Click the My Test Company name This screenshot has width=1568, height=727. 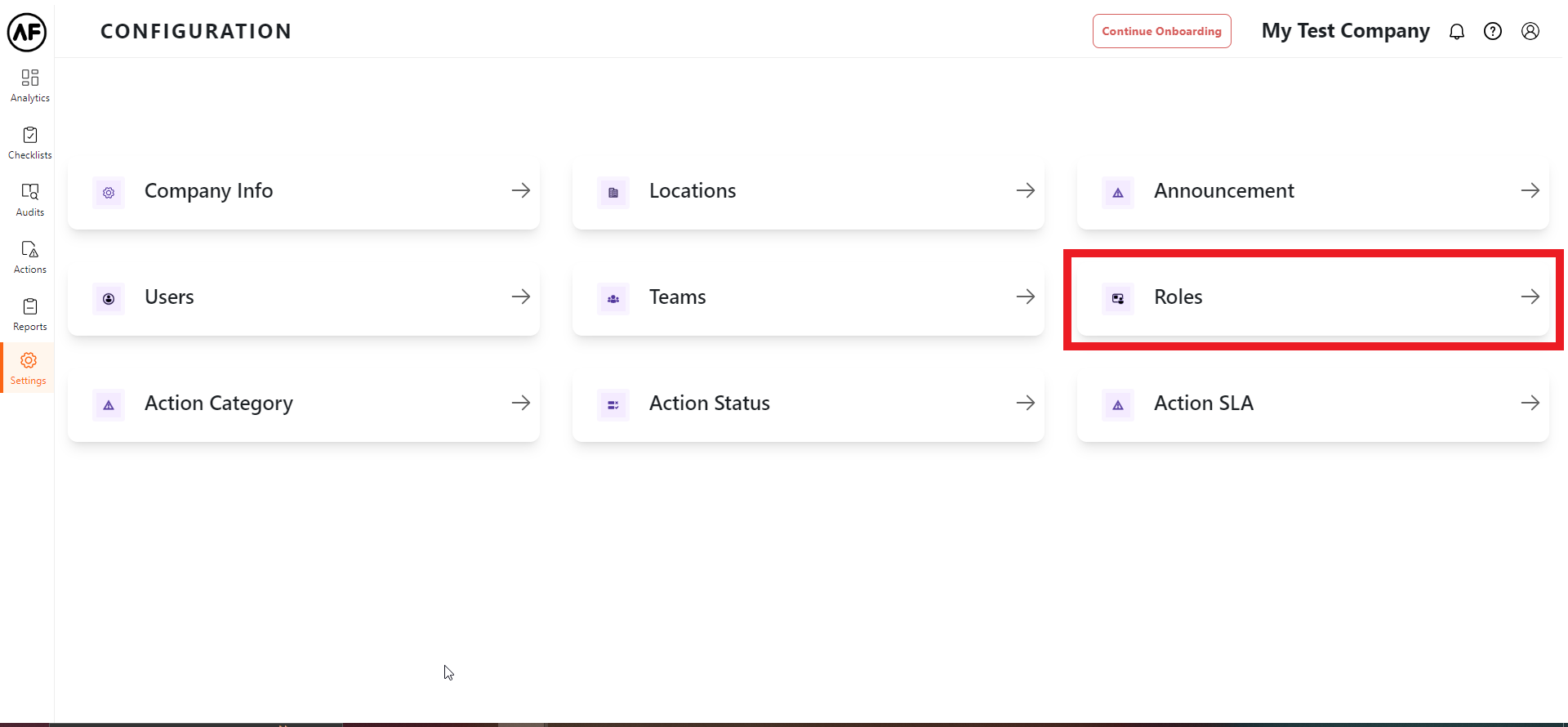(x=1345, y=31)
